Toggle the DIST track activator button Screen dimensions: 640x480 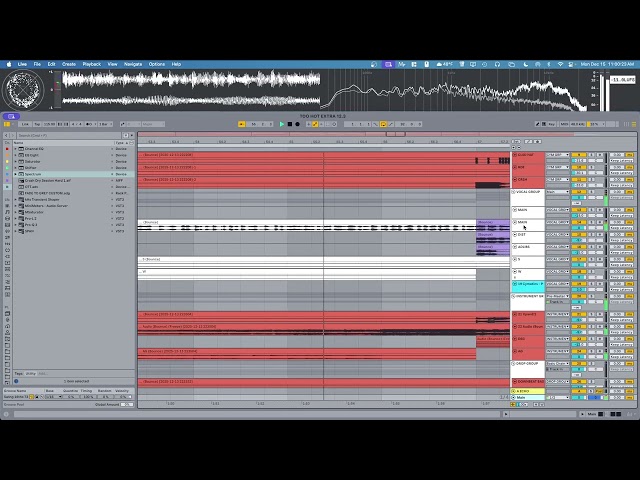[579, 235]
